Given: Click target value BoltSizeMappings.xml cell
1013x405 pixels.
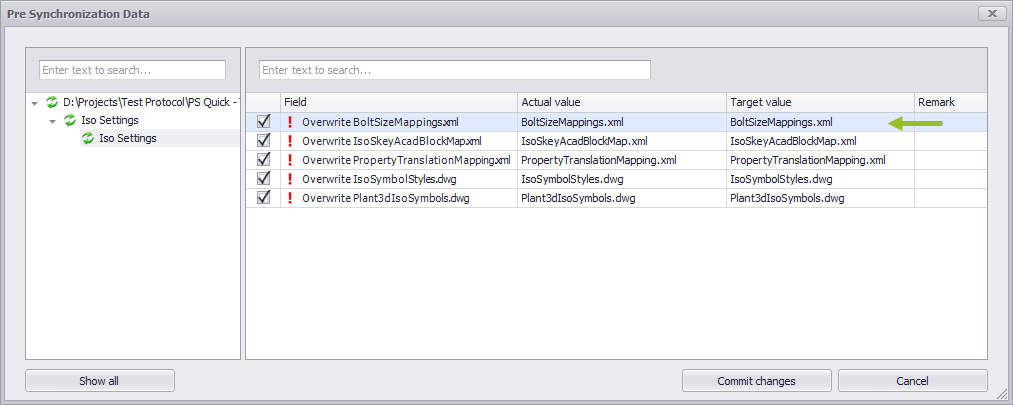Looking at the screenshot, I should point(820,121).
